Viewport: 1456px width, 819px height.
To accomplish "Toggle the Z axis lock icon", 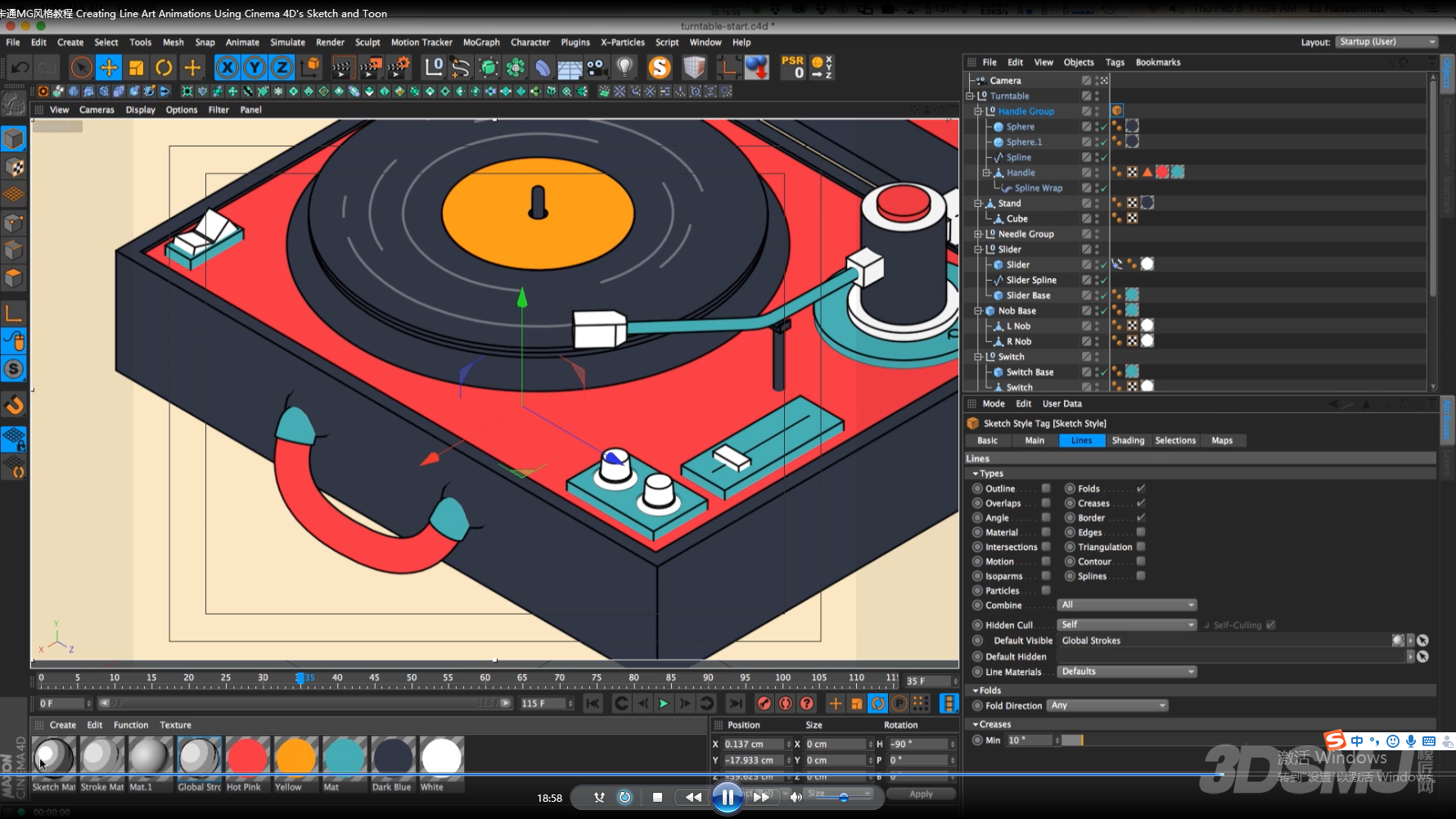I will 282,67.
